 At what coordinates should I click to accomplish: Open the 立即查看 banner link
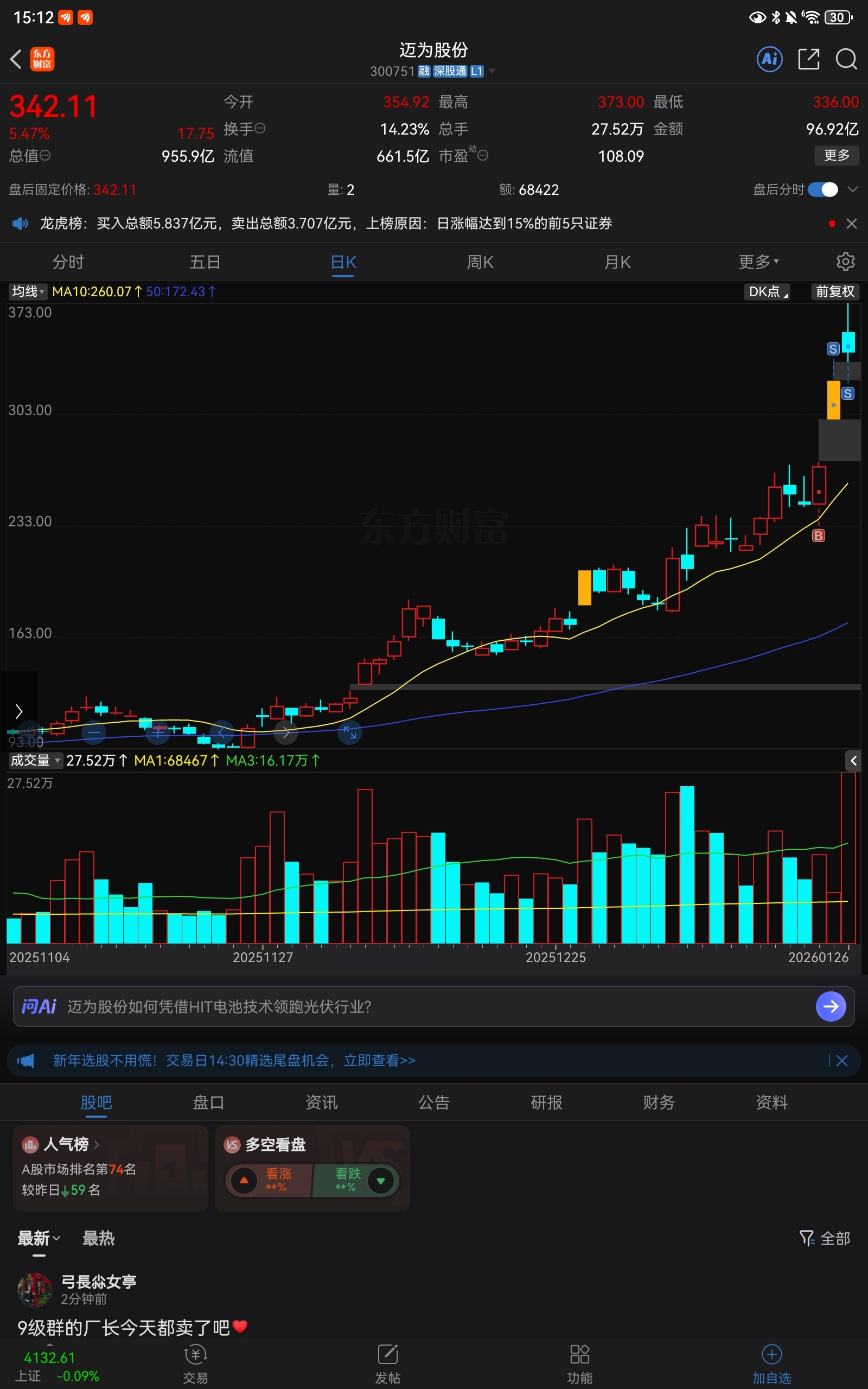coord(379,1060)
